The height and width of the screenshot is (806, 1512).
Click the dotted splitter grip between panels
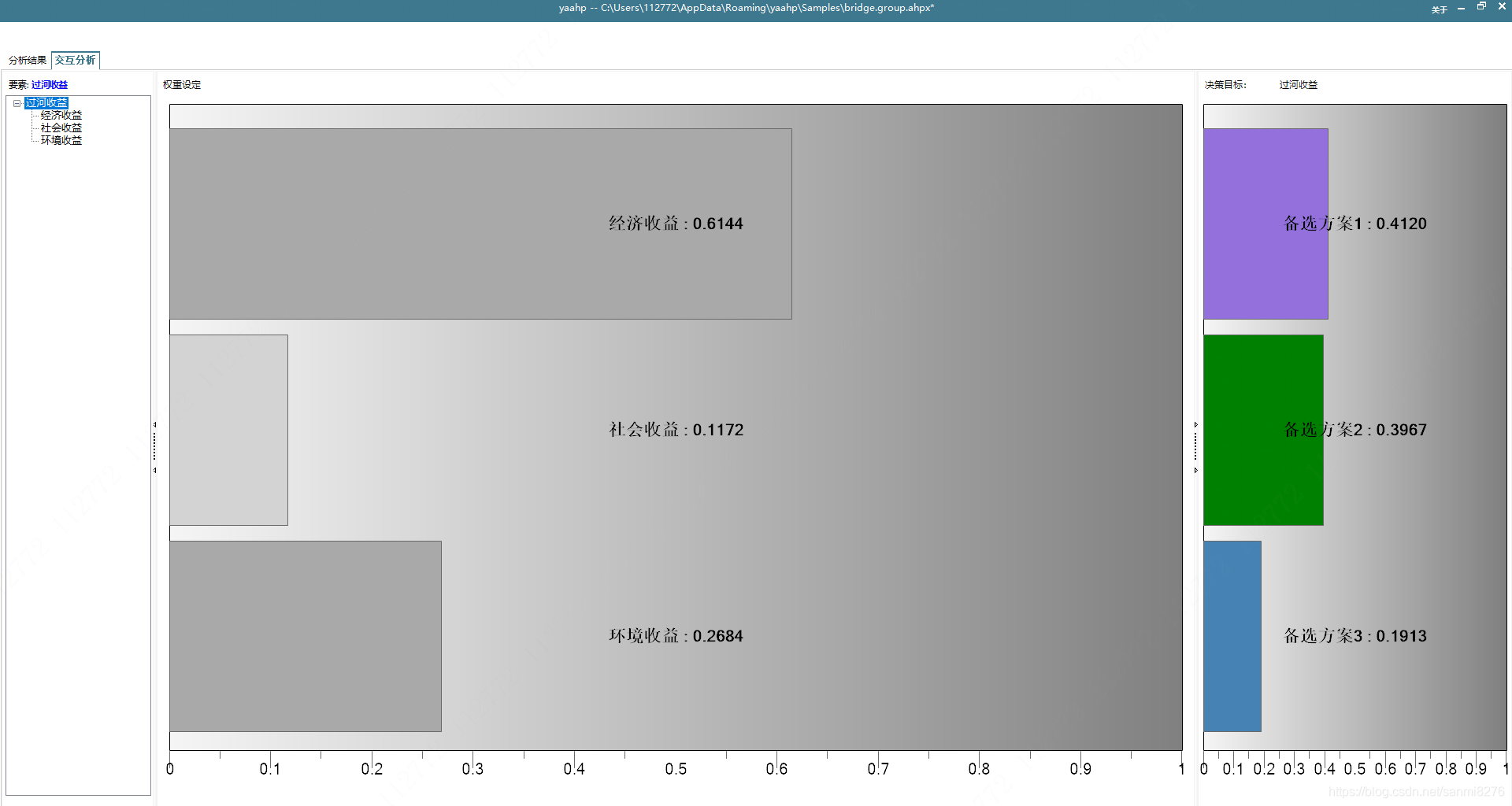(x=154, y=447)
